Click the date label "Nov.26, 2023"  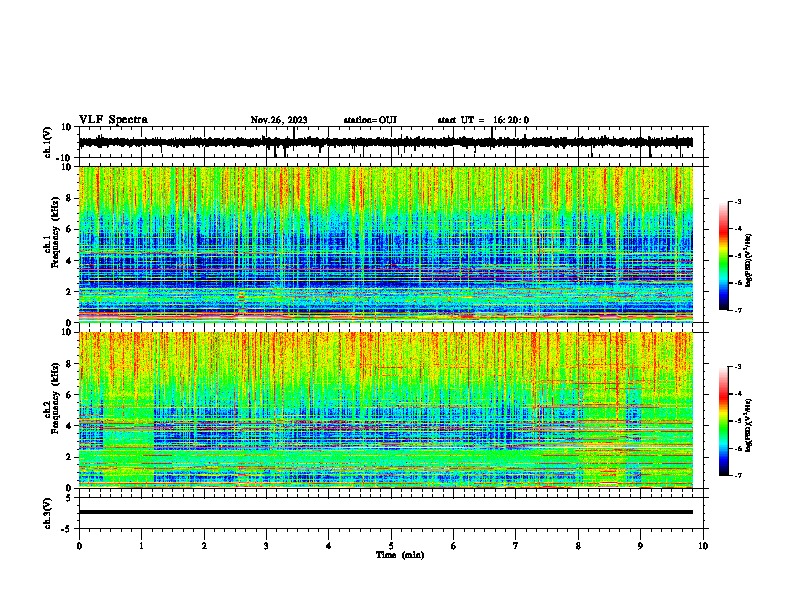[279, 120]
